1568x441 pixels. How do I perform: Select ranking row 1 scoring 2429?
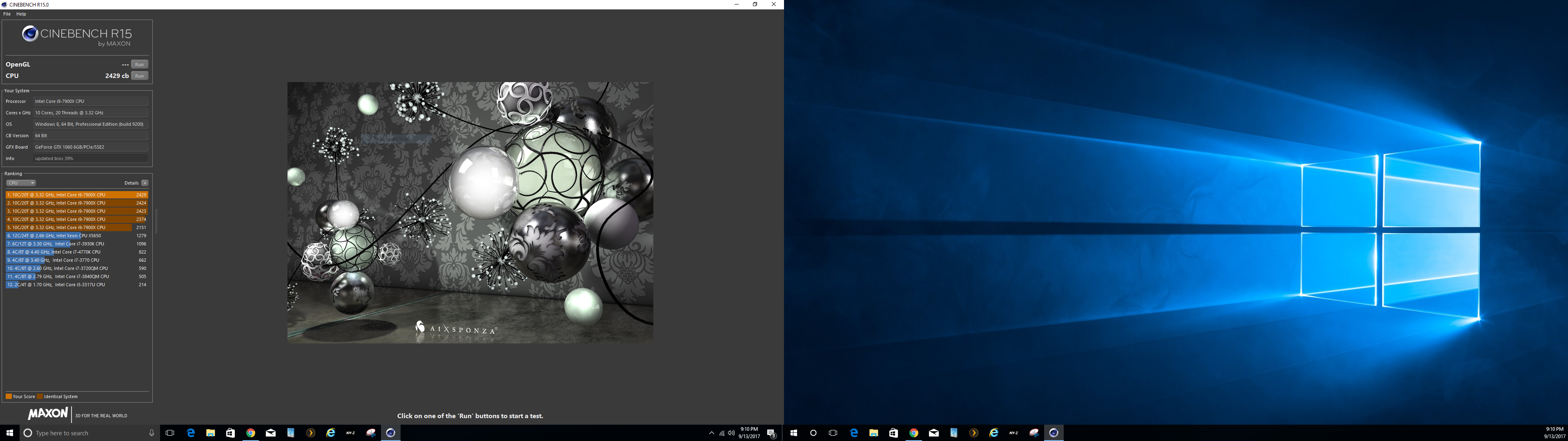pyautogui.click(x=77, y=195)
